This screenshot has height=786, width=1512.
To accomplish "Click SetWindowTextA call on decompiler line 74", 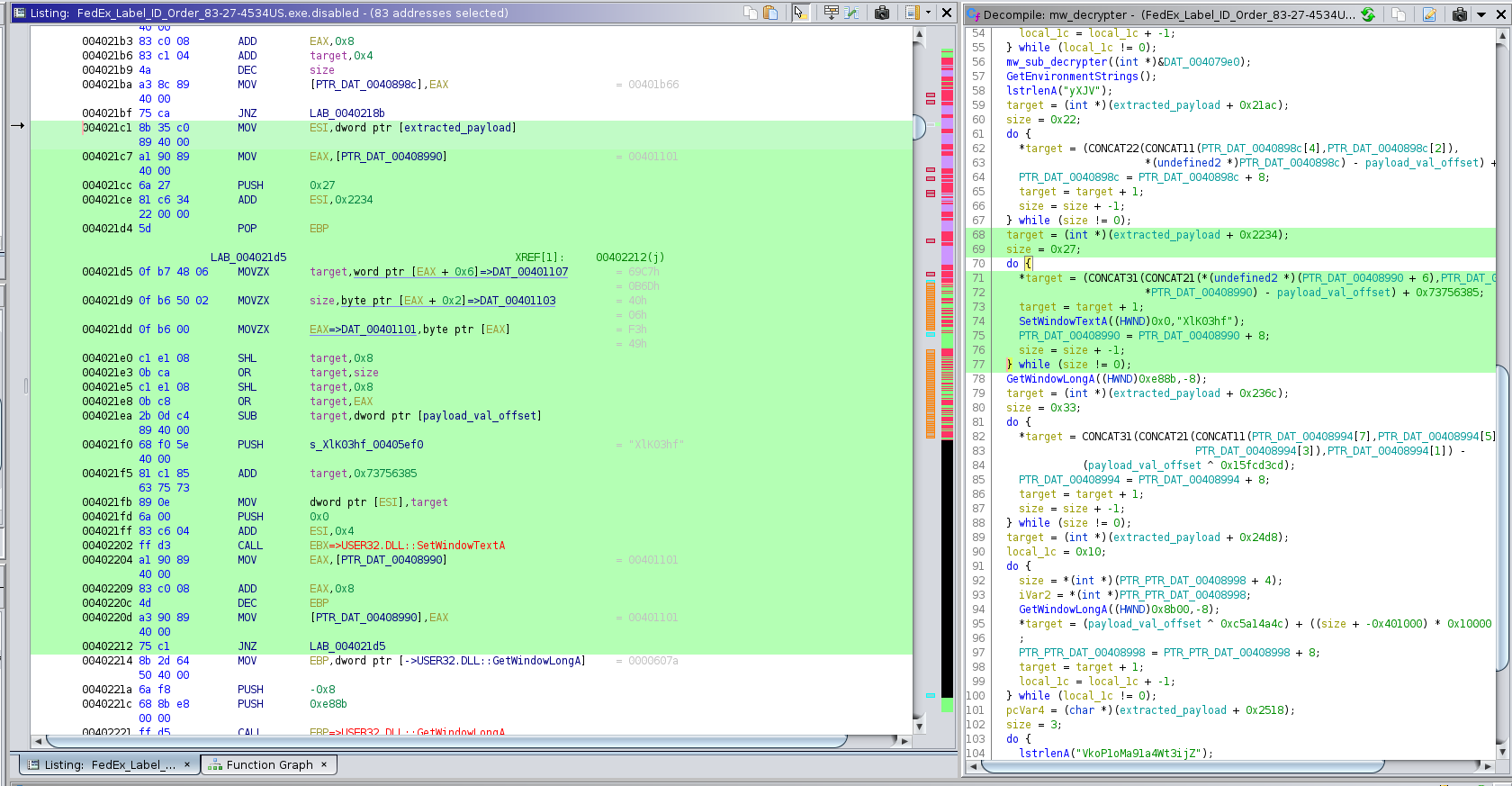I will (1063, 321).
